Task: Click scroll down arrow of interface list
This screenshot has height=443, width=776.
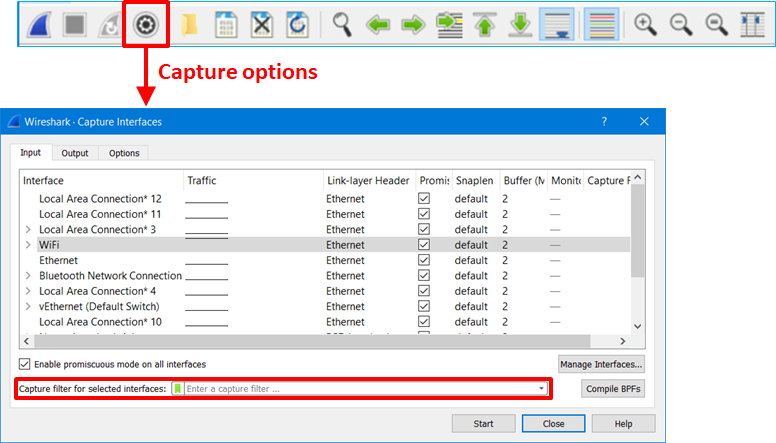Action: point(637,326)
